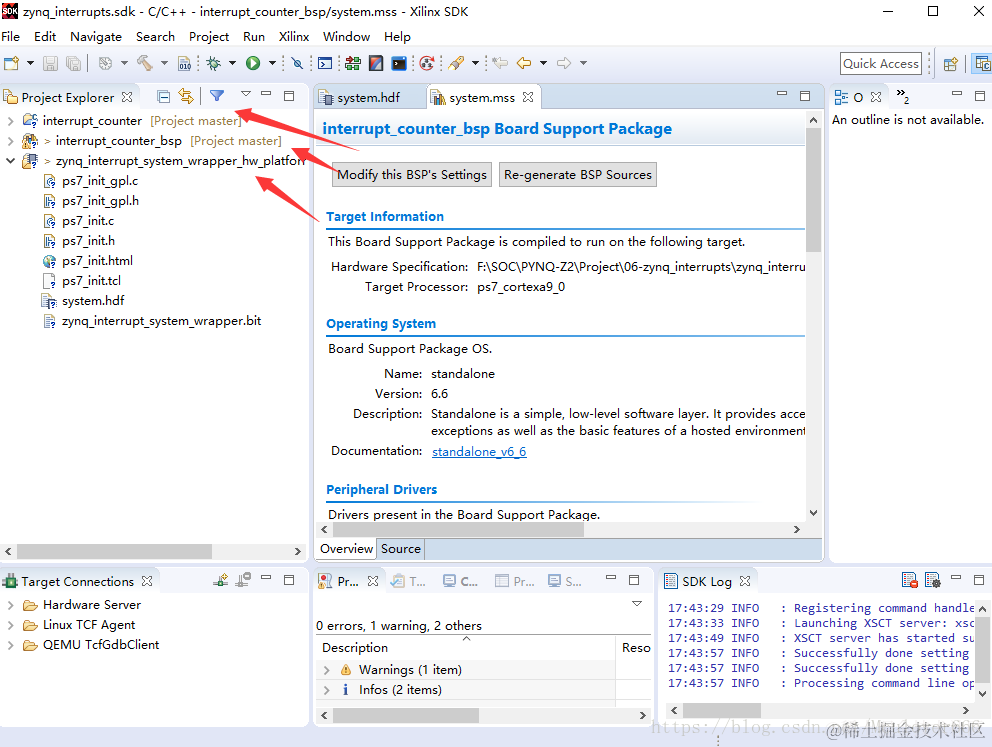Select ps7_init.html file

pyautogui.click(x=97, y=261)
